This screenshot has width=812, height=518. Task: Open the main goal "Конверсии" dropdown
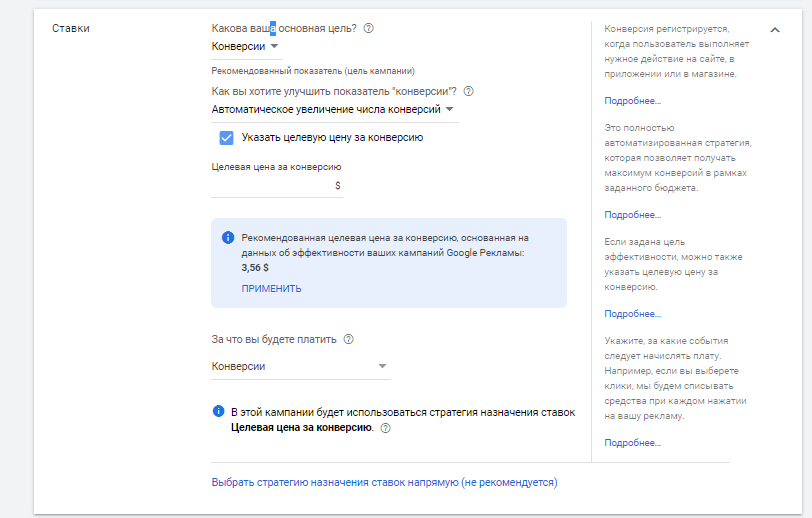tap(246, 46)
